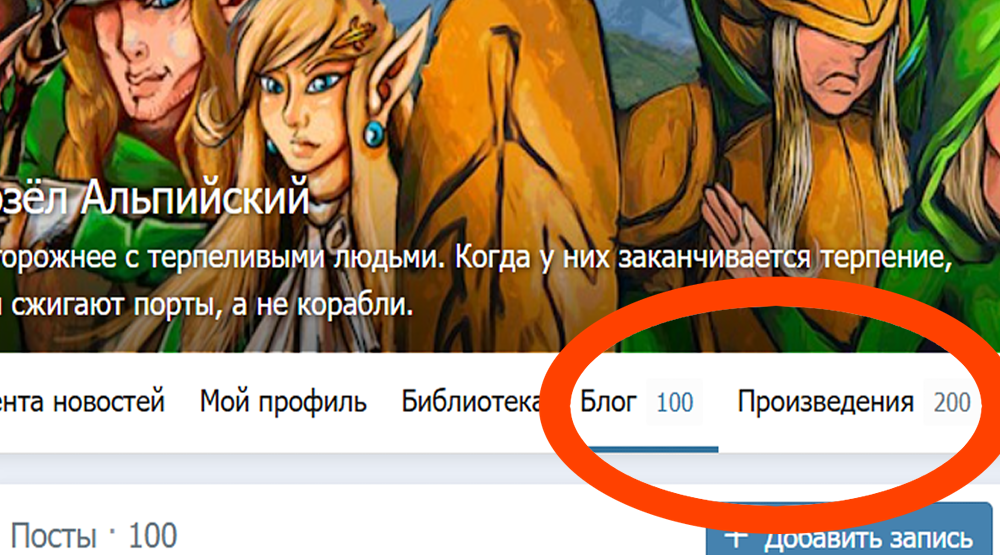Switch to the Библиотека tab

(x=472, y=403)
